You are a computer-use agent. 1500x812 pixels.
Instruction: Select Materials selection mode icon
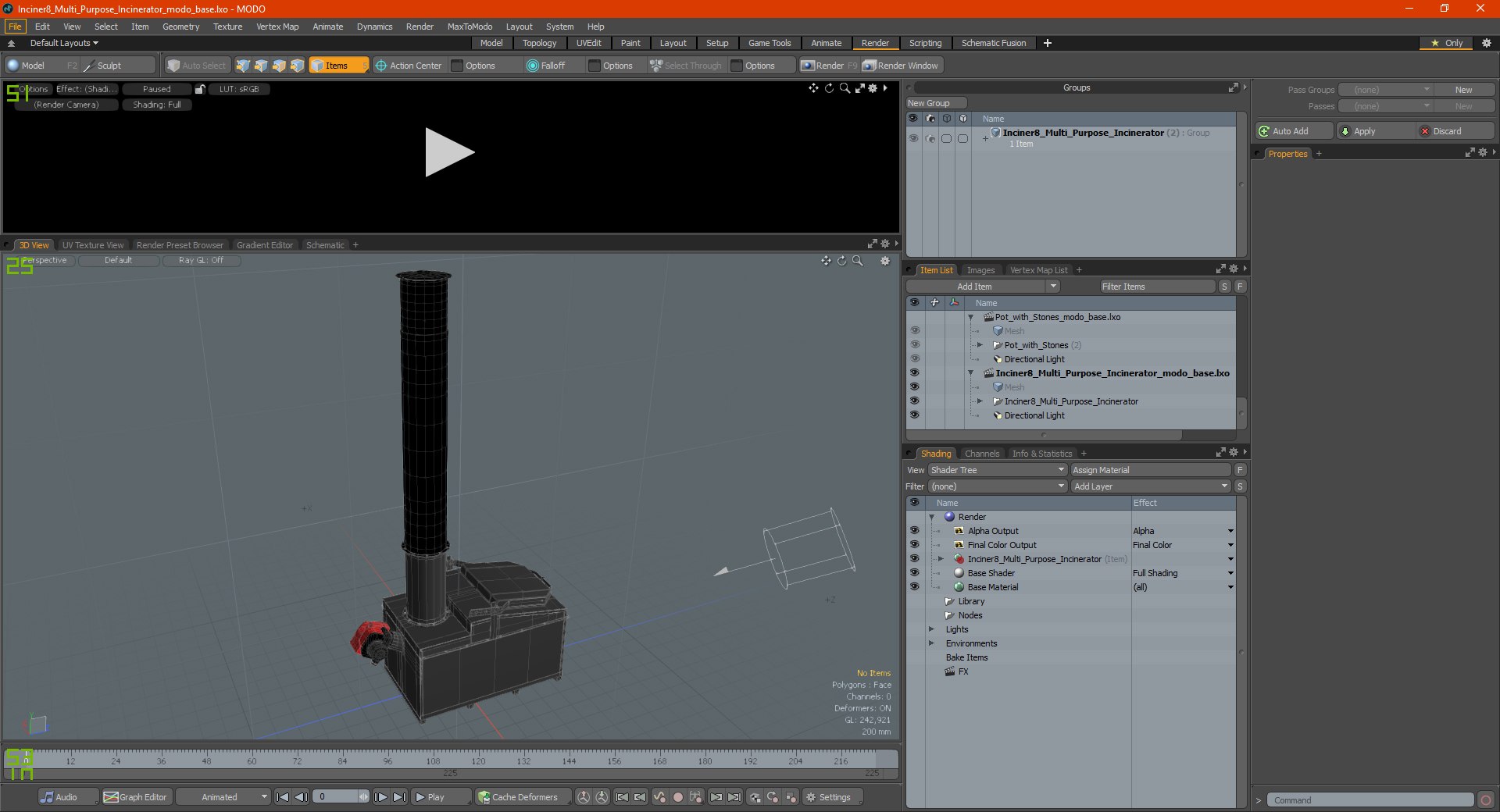(x=297, y=66)
